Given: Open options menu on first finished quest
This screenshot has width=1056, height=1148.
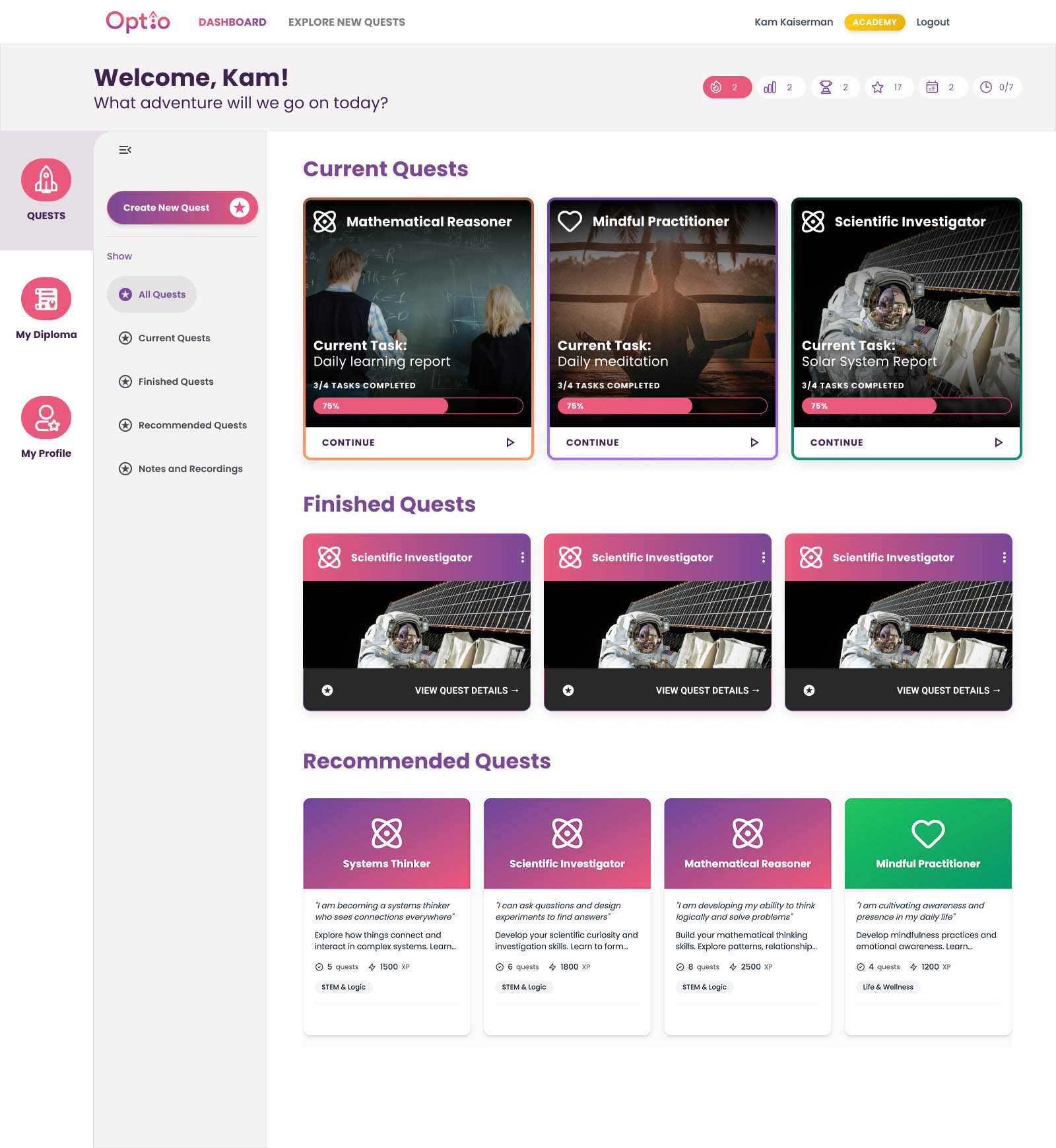Looking at the screenshot, I should coord(522,558).
